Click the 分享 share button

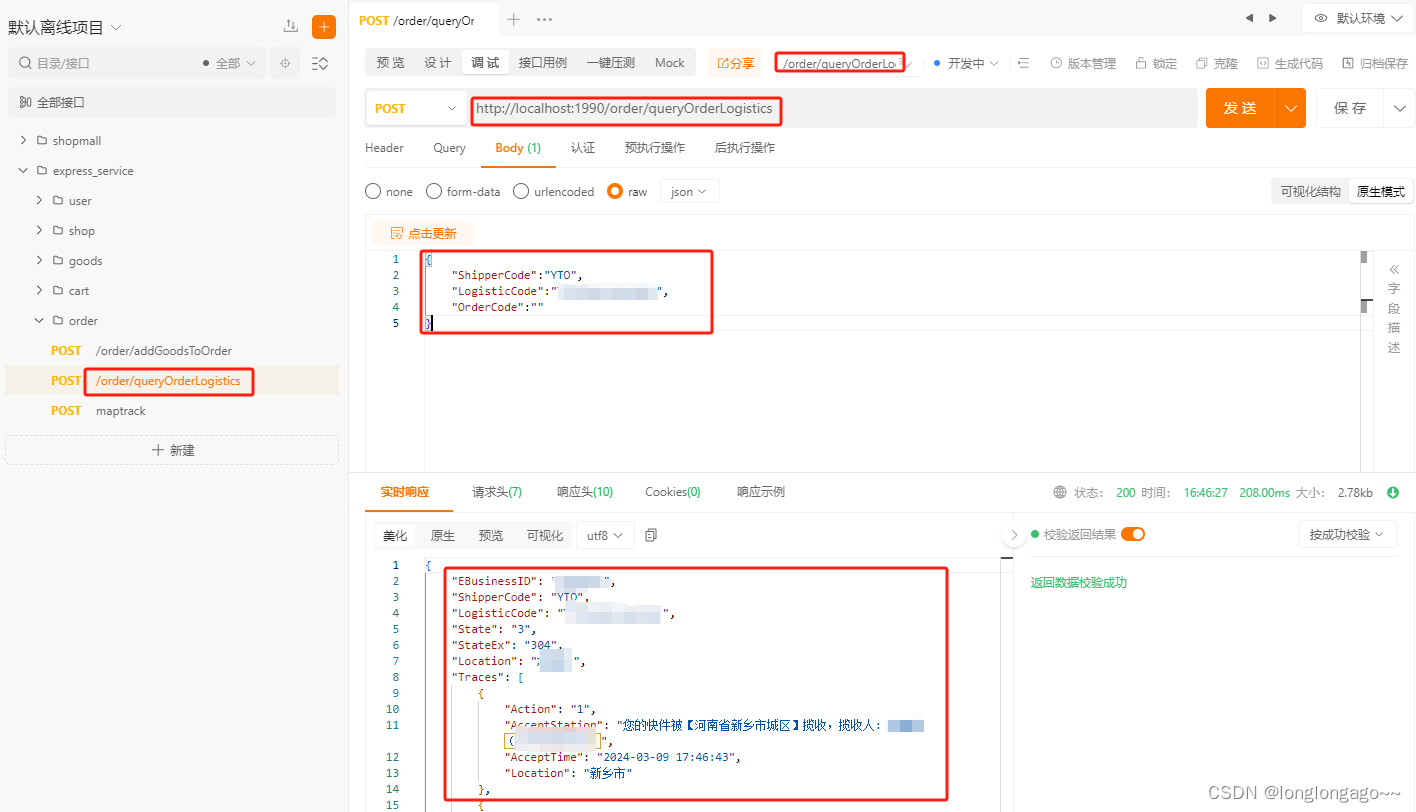(x=735, y=63)
